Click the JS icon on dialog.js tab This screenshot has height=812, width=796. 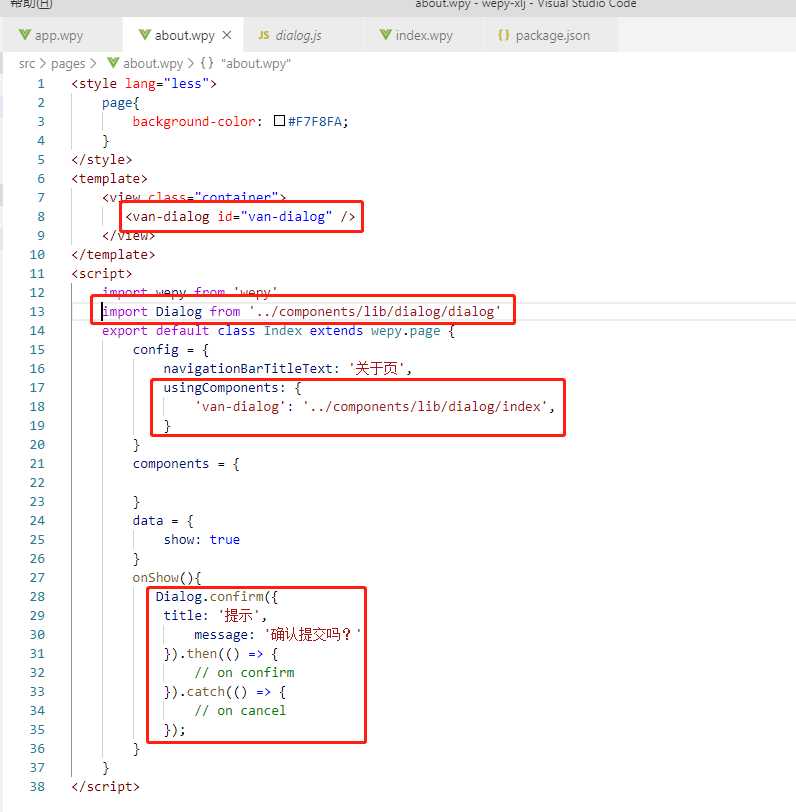(x=264, y=35)
